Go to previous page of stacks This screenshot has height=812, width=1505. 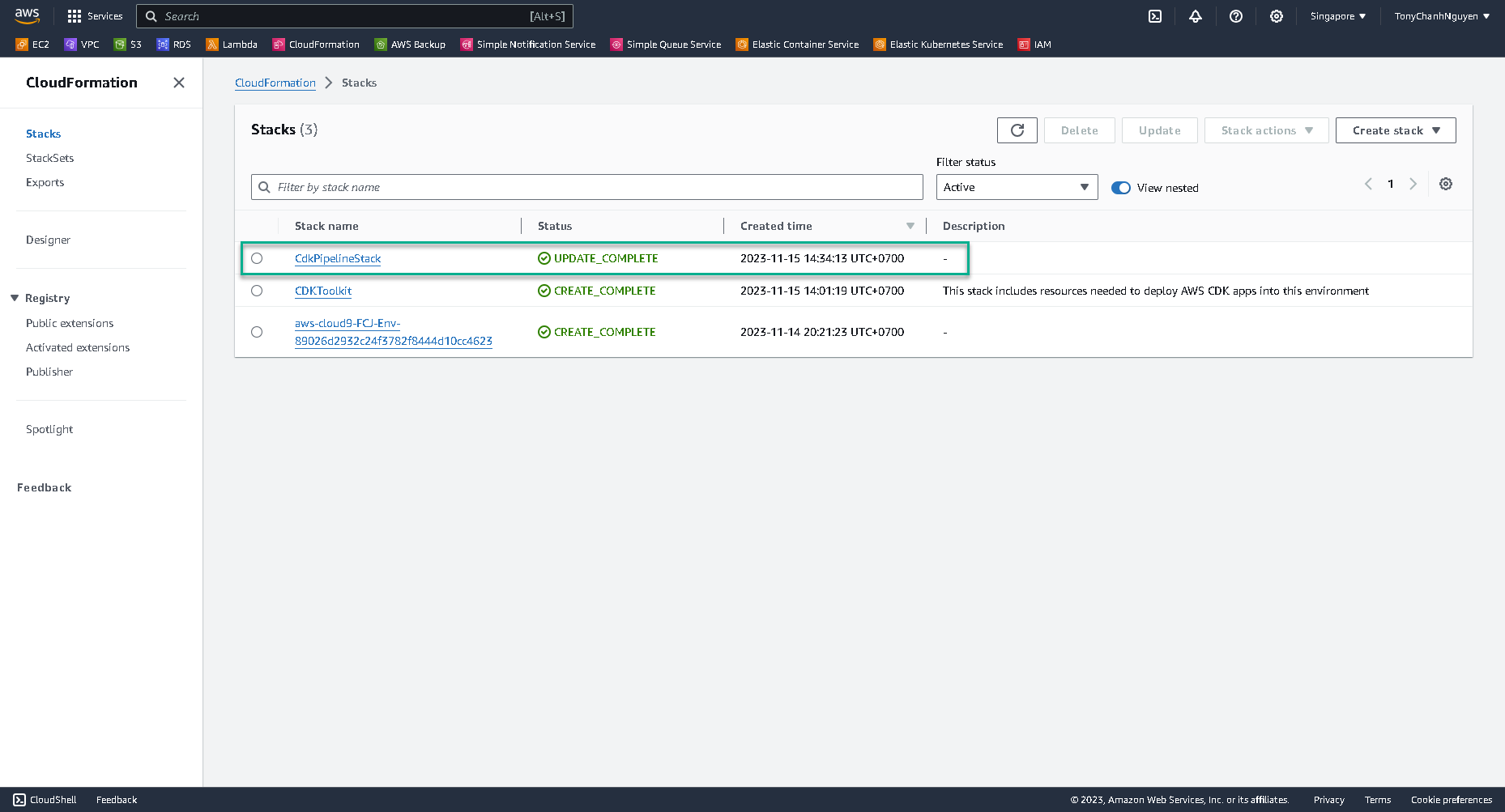[1368, 184]
